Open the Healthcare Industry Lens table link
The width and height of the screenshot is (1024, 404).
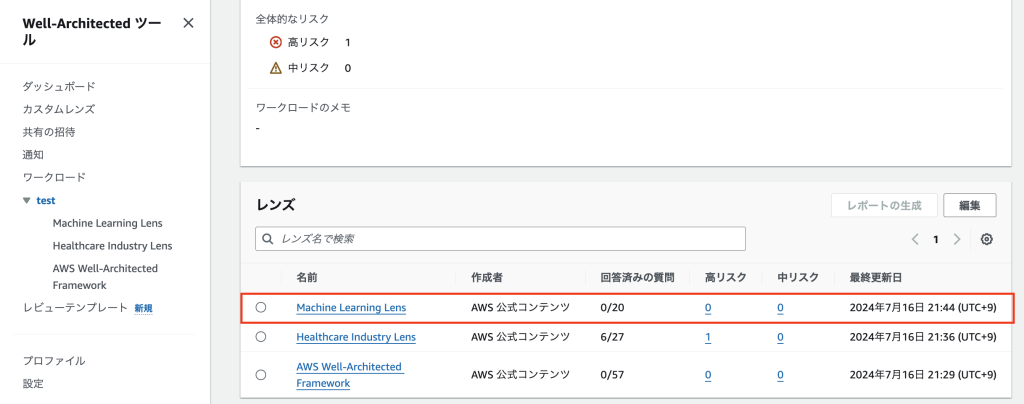[356, 337]
